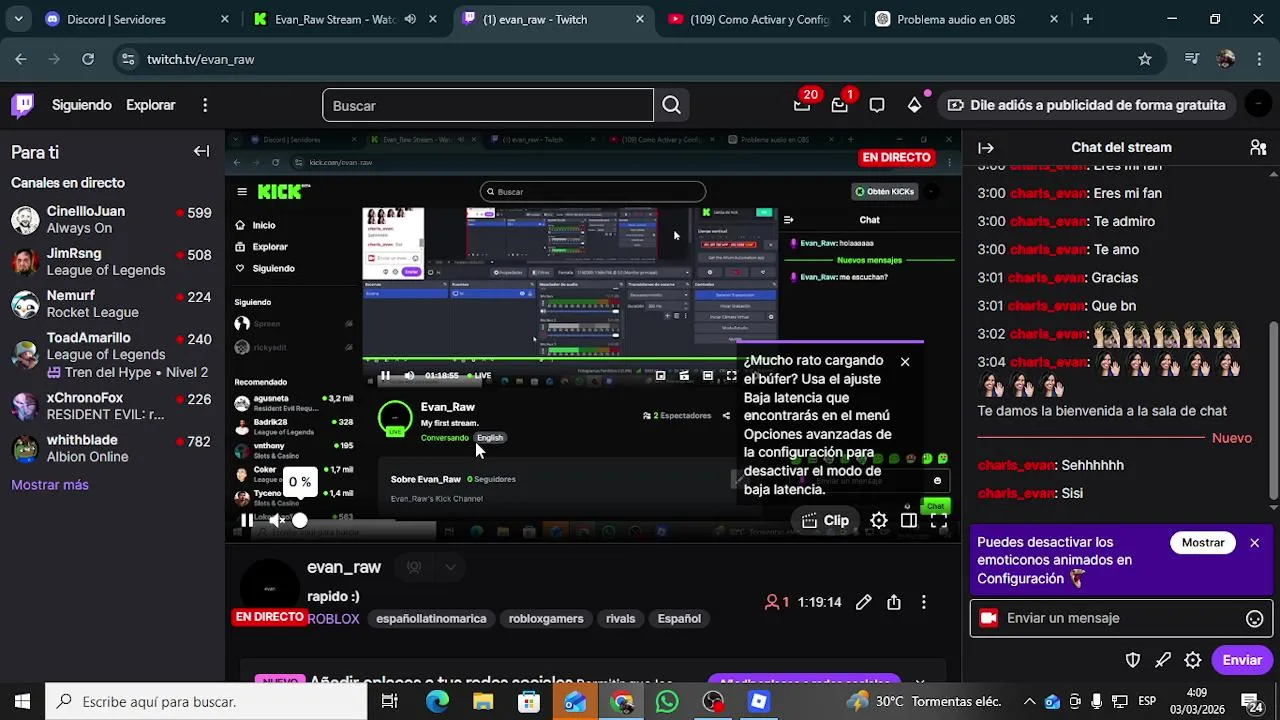
Task: Switch to Problema audio en OBS tab
Action: [x=966, y=19]
